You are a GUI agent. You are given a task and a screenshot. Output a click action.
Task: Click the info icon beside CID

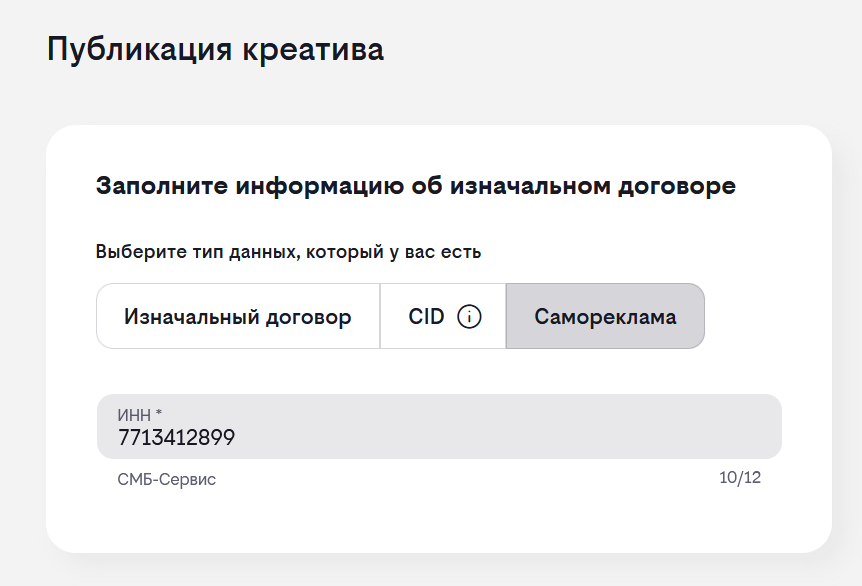click(x=469, y=317)
